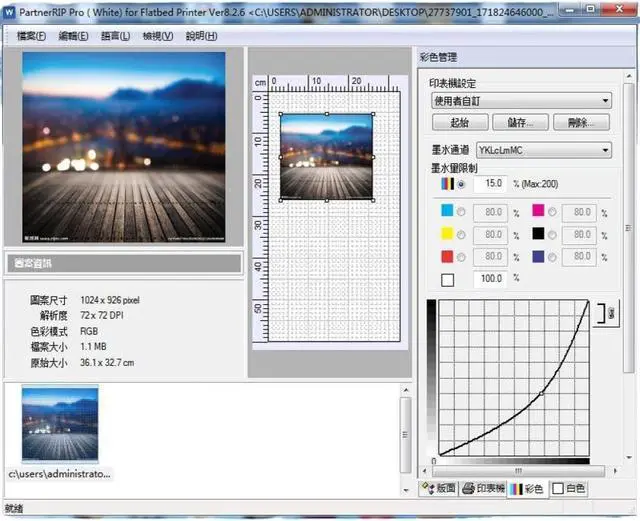Click the 儲存... button

(x=521, y=122)
